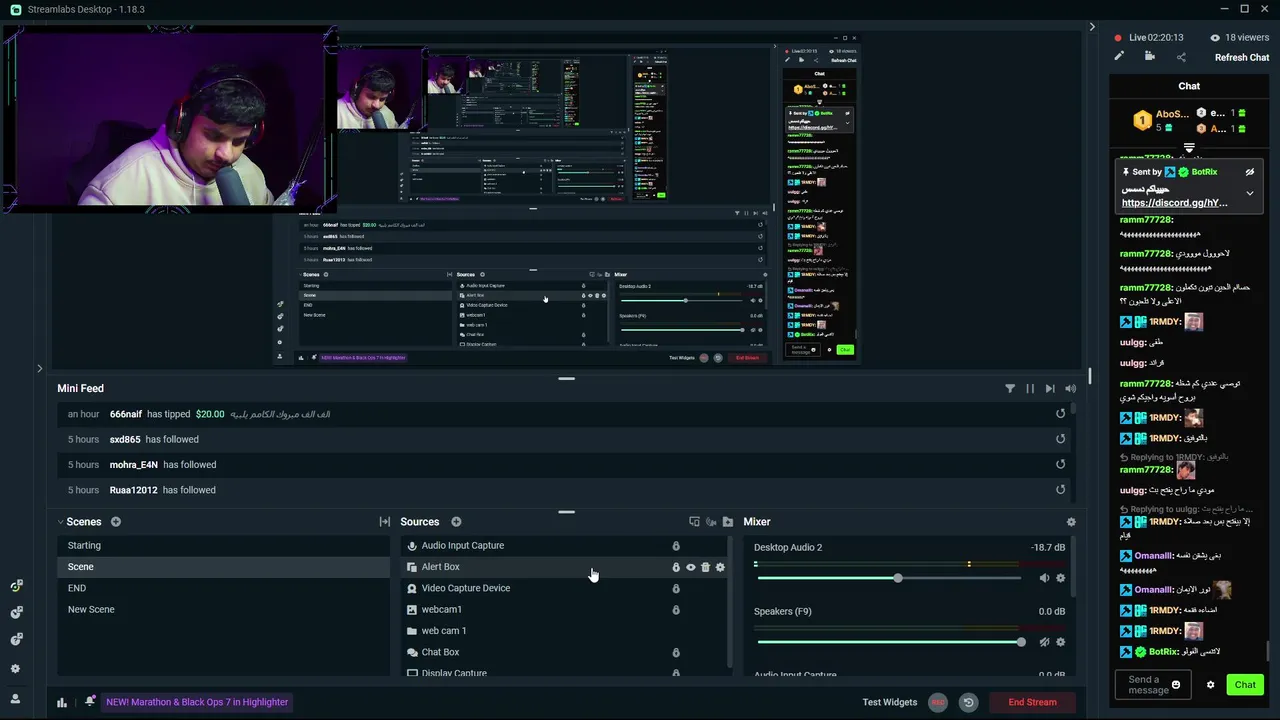Open the stats icon in bottom bar
This screenshot has height=720, width=1280.
pos(62,702)
